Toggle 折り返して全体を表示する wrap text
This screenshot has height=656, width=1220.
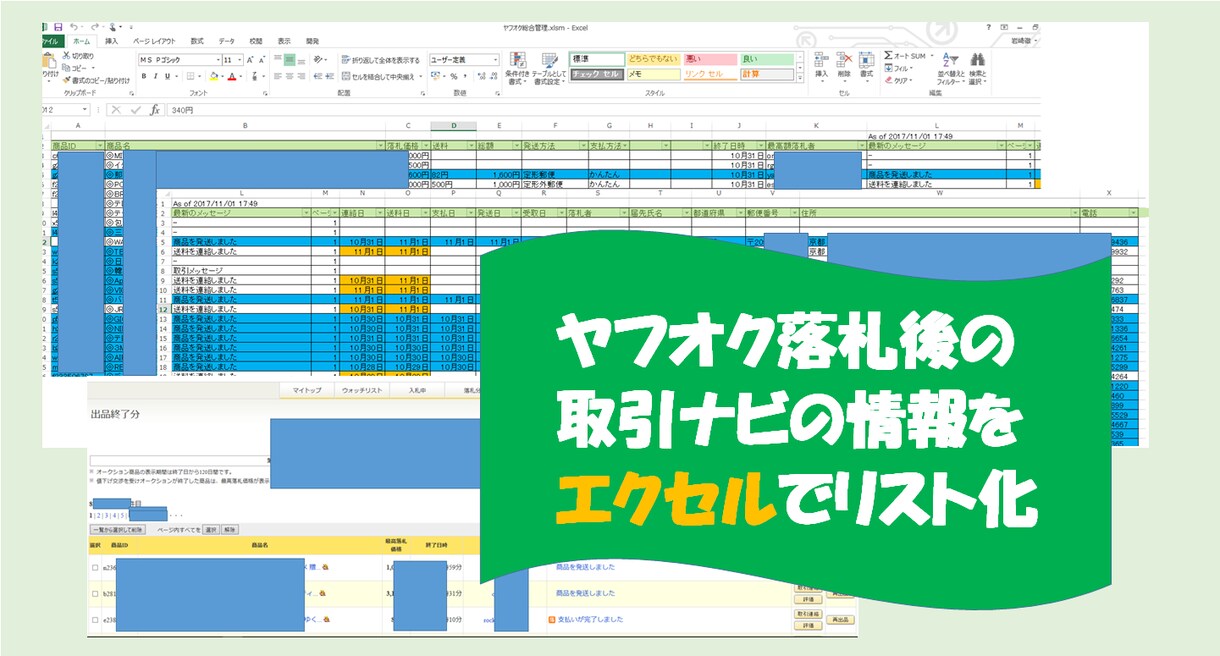tap(381, 60)
